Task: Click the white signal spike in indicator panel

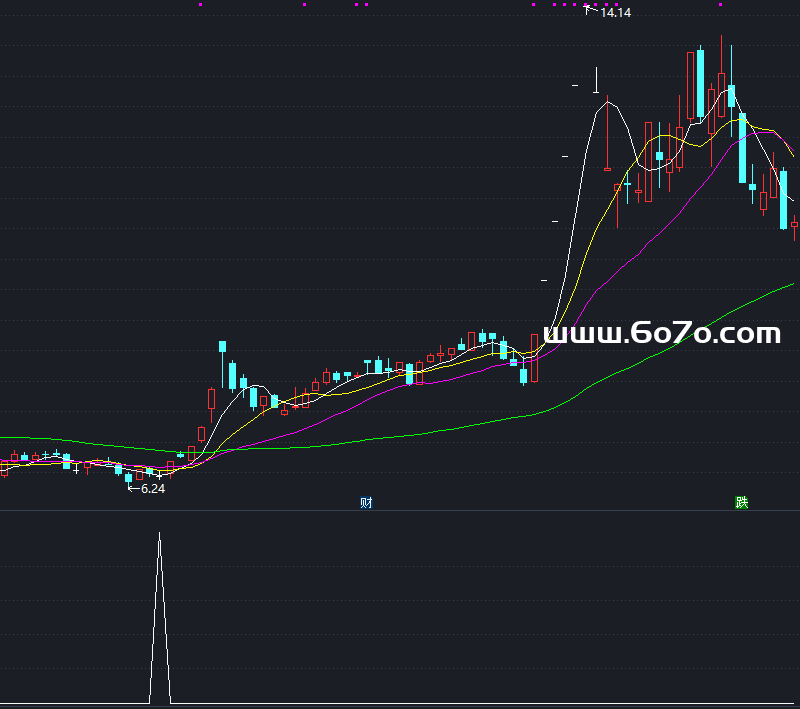Action: pyautogui.click(x=160, y=617)
